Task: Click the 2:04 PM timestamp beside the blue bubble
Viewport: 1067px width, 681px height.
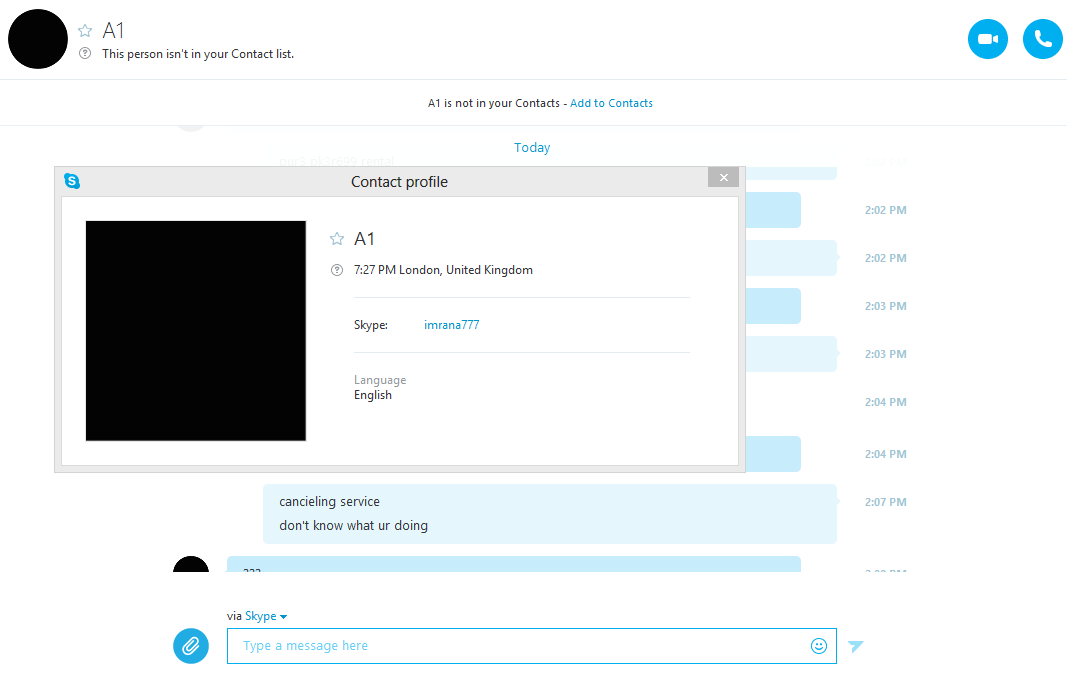Action: coord(885,454)
